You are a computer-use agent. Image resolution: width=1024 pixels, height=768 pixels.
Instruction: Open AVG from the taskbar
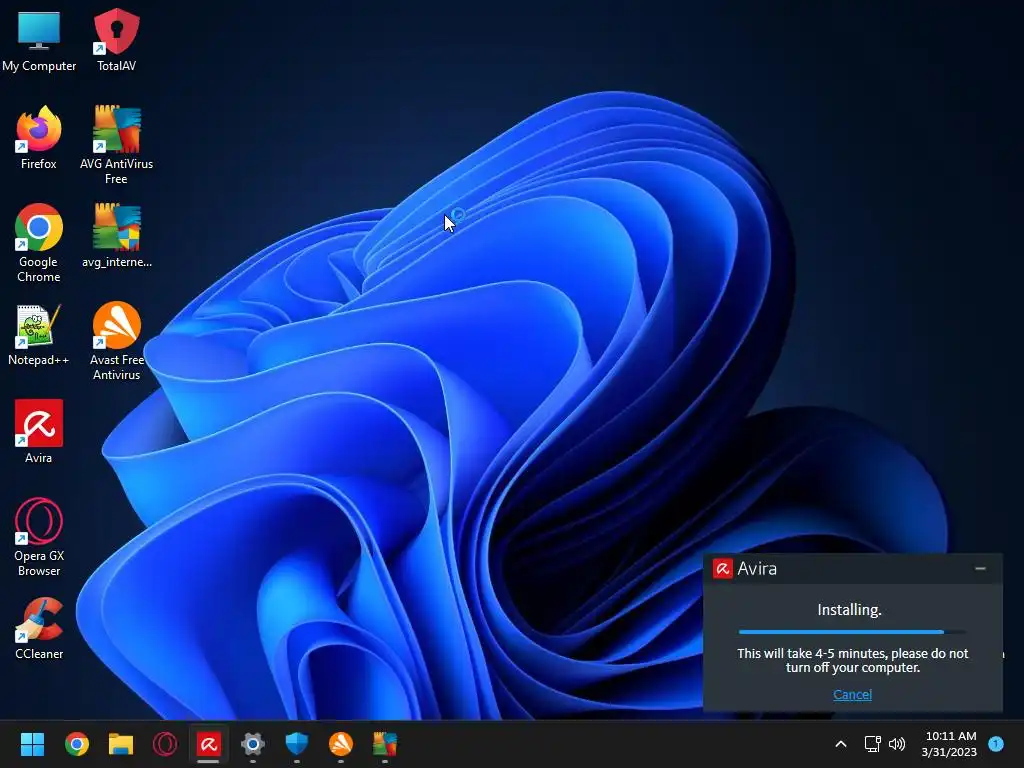pyautogui.click(x=385, y=744)
